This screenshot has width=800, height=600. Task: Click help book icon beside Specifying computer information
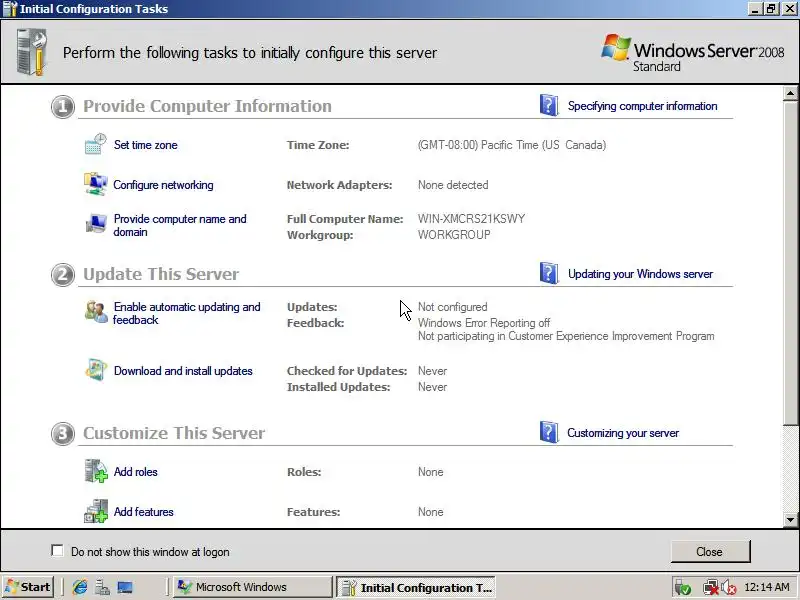pos(549,105)
